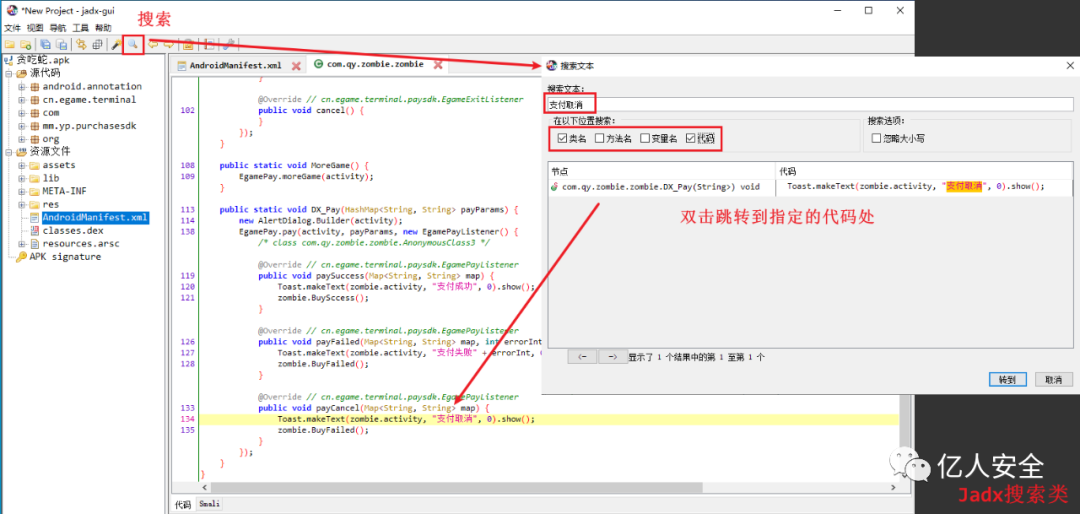
Task: Open preferences with the wrench icon
Action: tap(230, 45)
